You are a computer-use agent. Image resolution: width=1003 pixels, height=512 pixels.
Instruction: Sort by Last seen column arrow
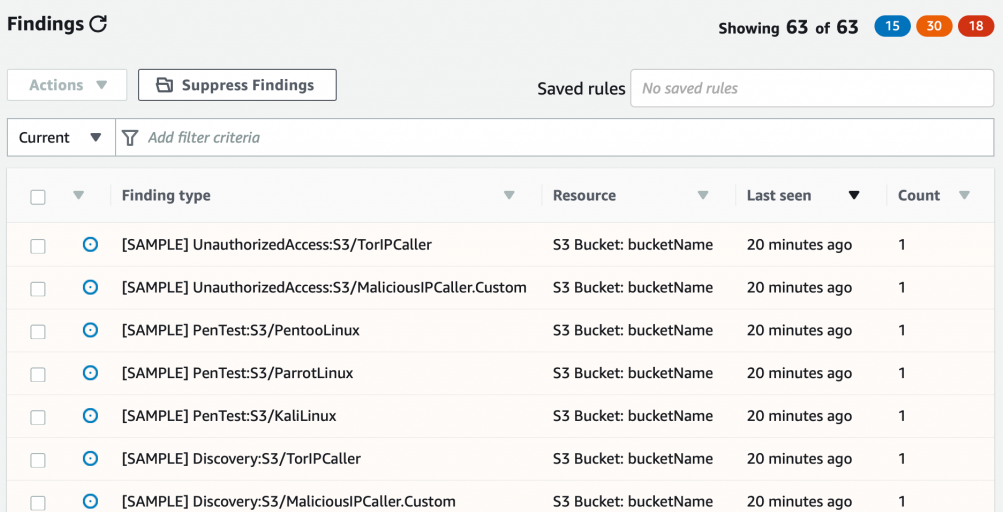pos(854,196)
